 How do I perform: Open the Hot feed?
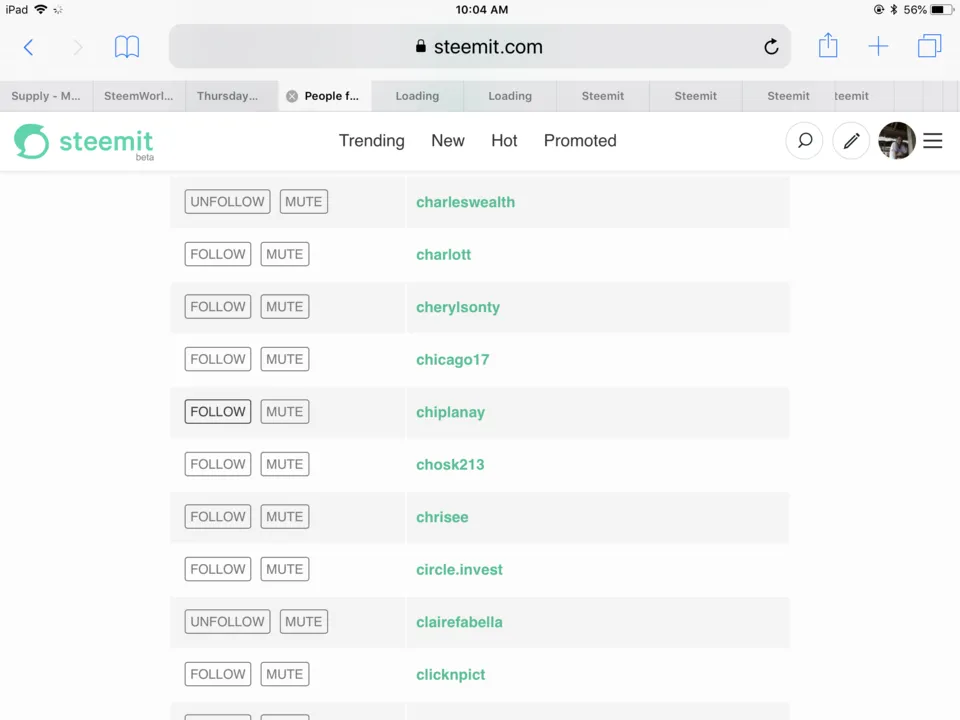click(x=504, y=141)
